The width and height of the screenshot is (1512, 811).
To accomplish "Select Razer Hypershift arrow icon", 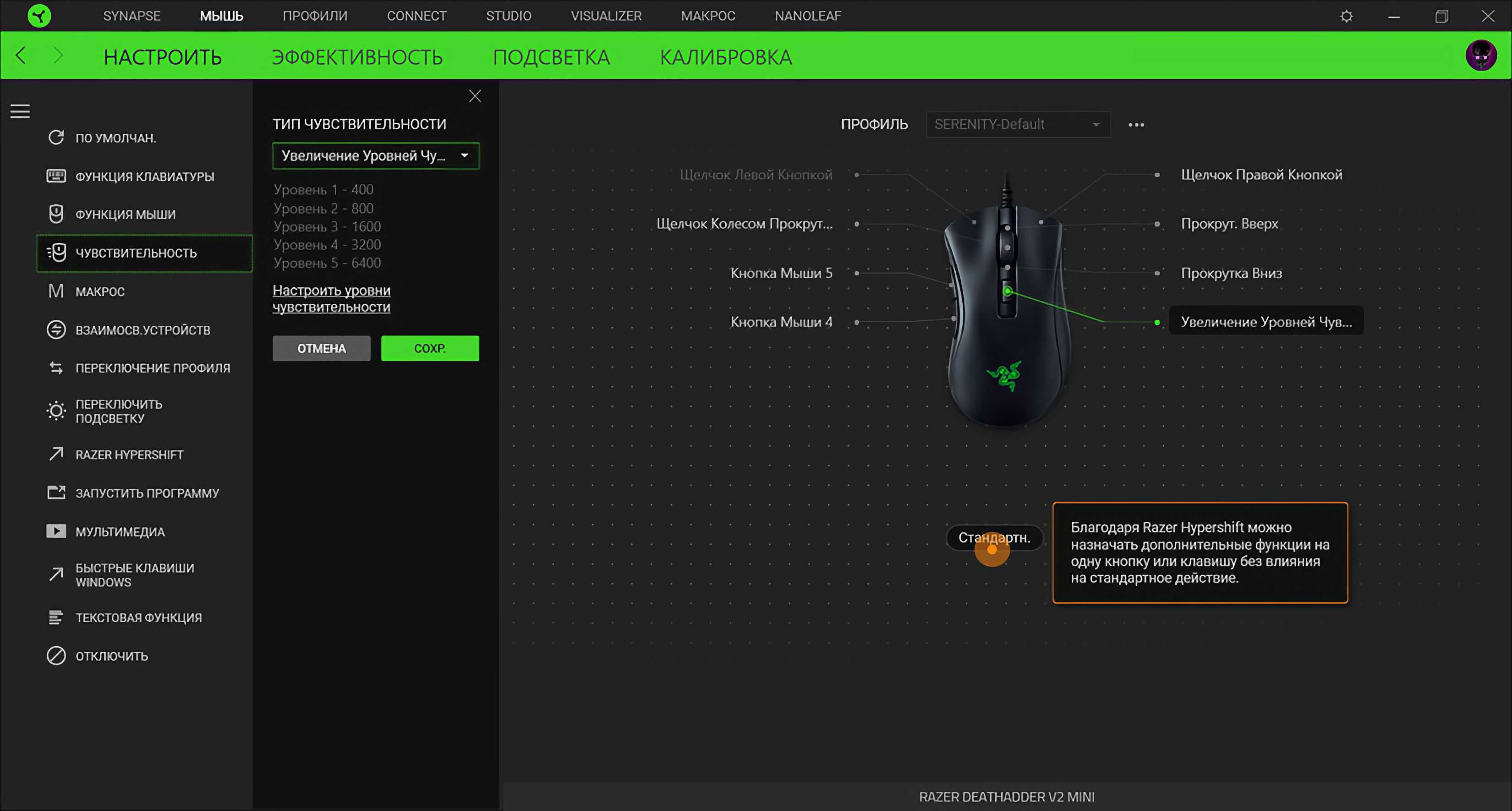I will (56, 454).
